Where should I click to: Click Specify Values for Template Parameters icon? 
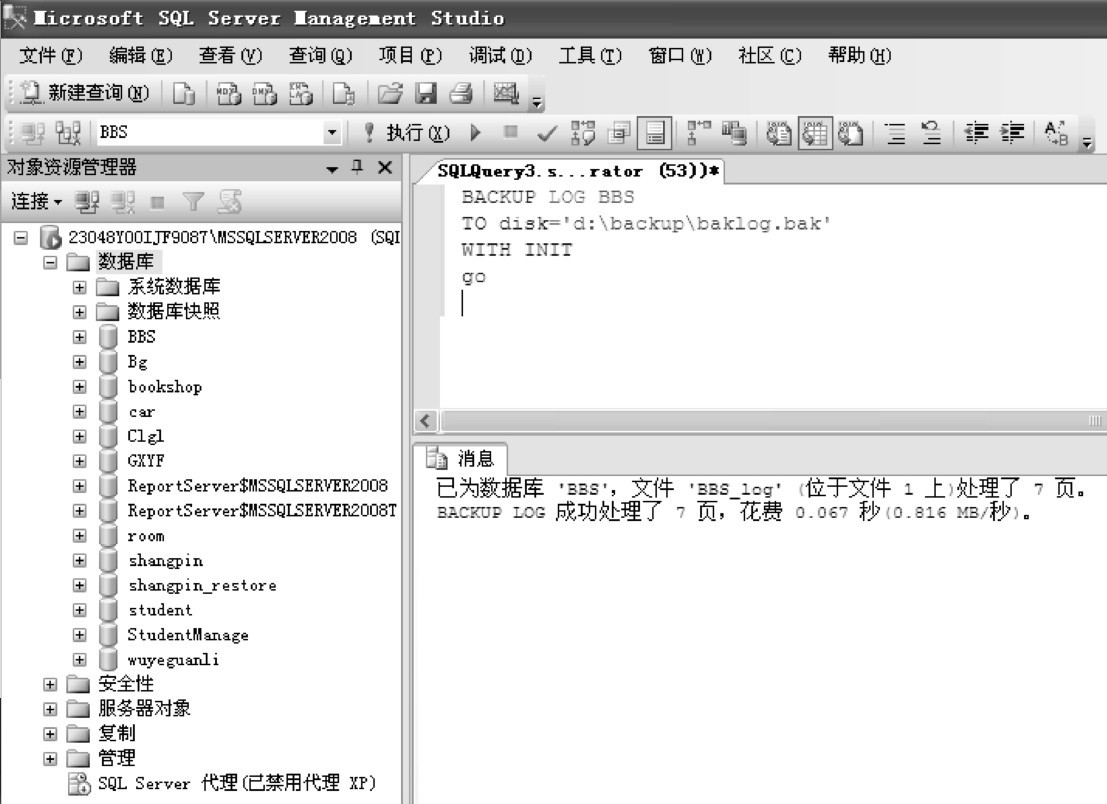click(x=1056, y=133)
